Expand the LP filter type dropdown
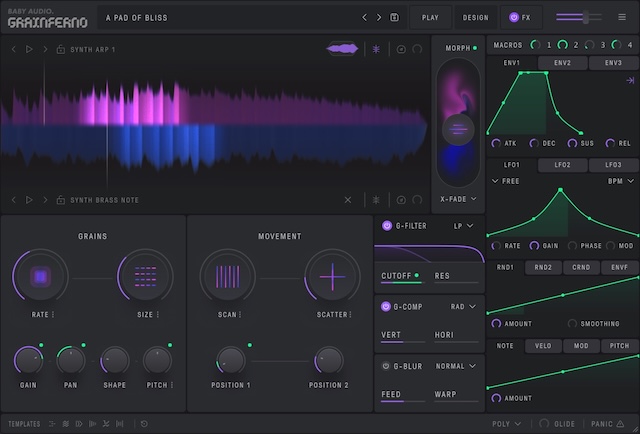This screenshot has width=640, height=434. tap(465, 226)
